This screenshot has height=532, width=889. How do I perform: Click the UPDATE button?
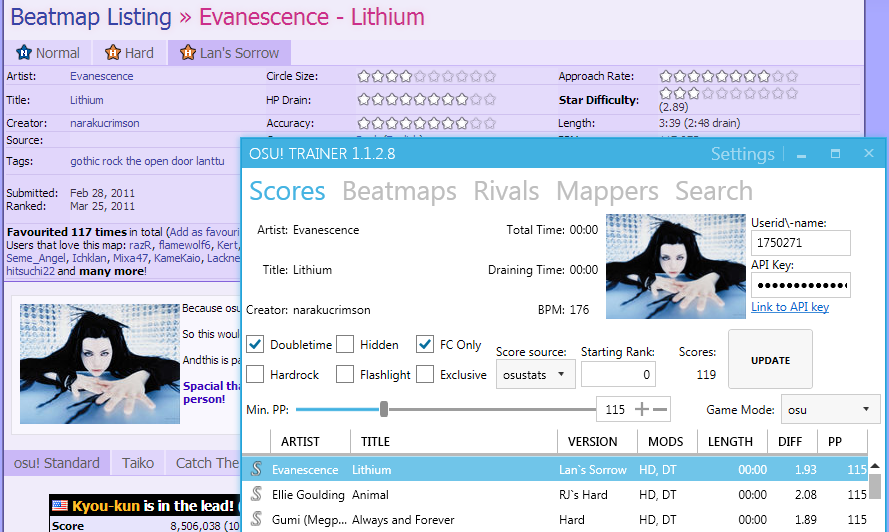770,360
